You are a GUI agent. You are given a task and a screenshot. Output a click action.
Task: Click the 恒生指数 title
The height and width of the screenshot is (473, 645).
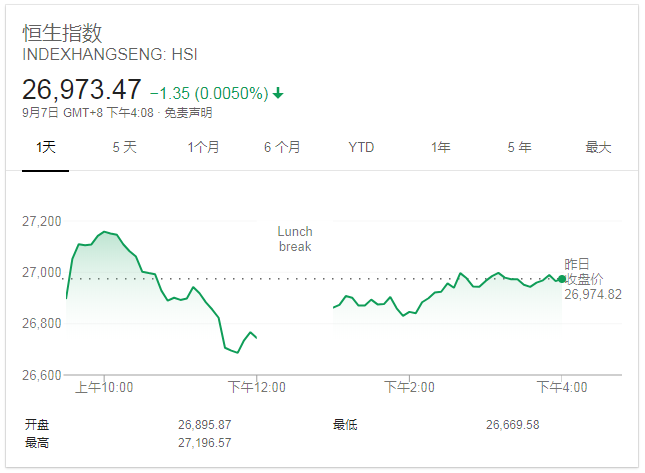coord(62,33)
